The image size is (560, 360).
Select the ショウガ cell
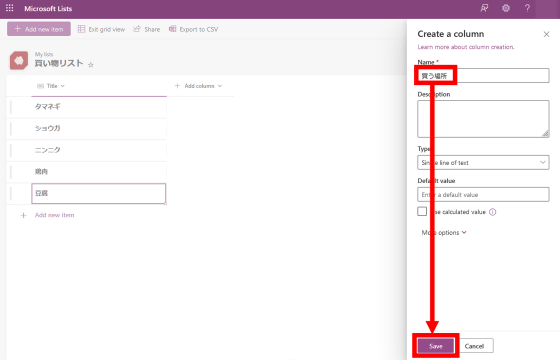click(x=99, y=128)
